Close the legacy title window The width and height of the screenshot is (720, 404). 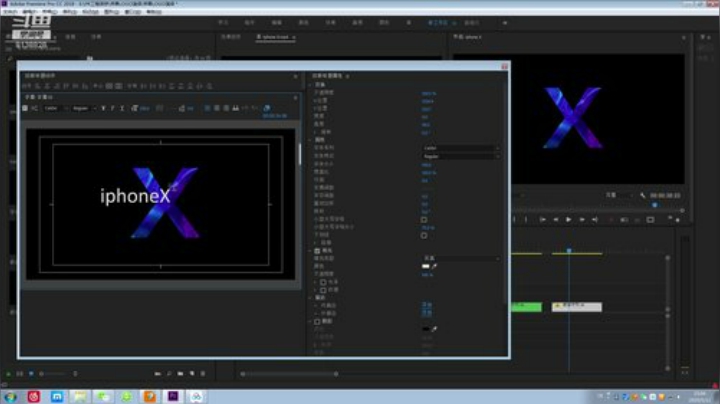(504, 67)
